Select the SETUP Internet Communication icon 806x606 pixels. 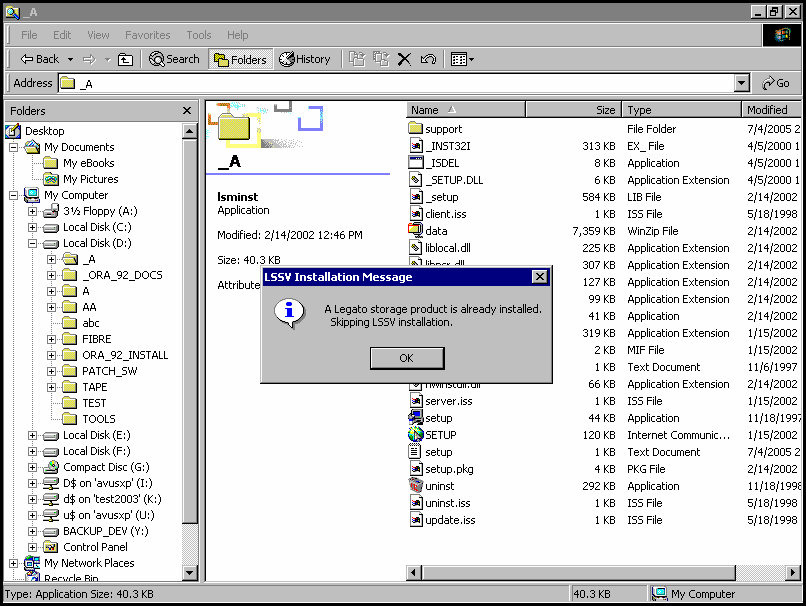(x=415, y=435)
